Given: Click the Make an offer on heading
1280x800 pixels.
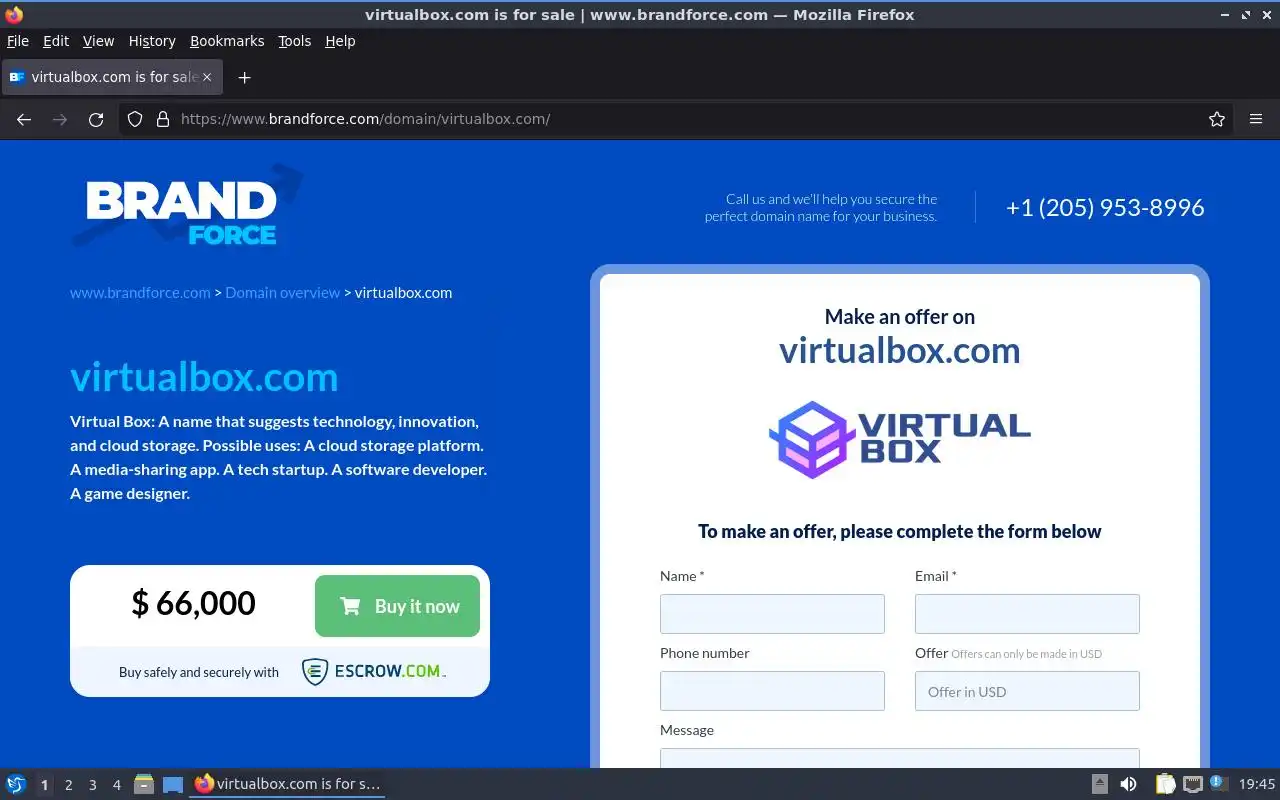Looking at the screenshot, I should click(x=899, y=317).
